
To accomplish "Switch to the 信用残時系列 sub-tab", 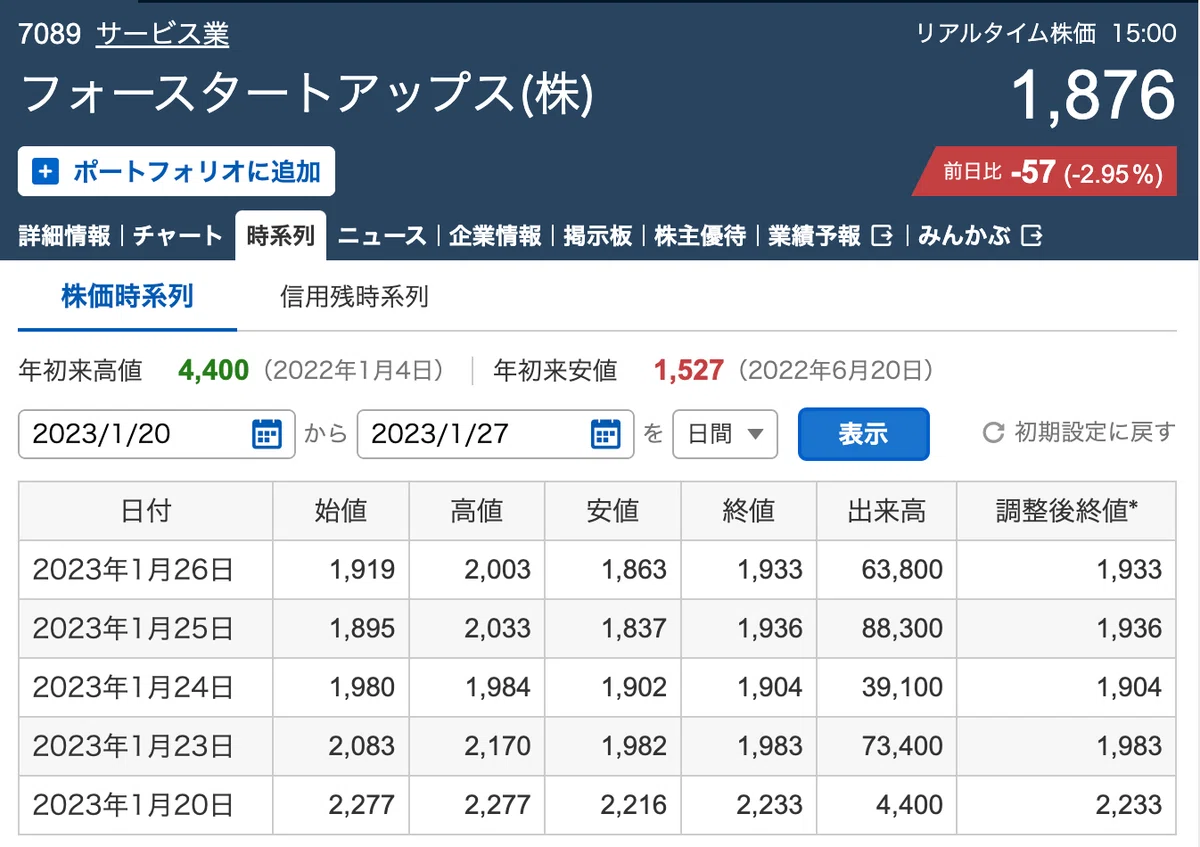I will point(354,297).
